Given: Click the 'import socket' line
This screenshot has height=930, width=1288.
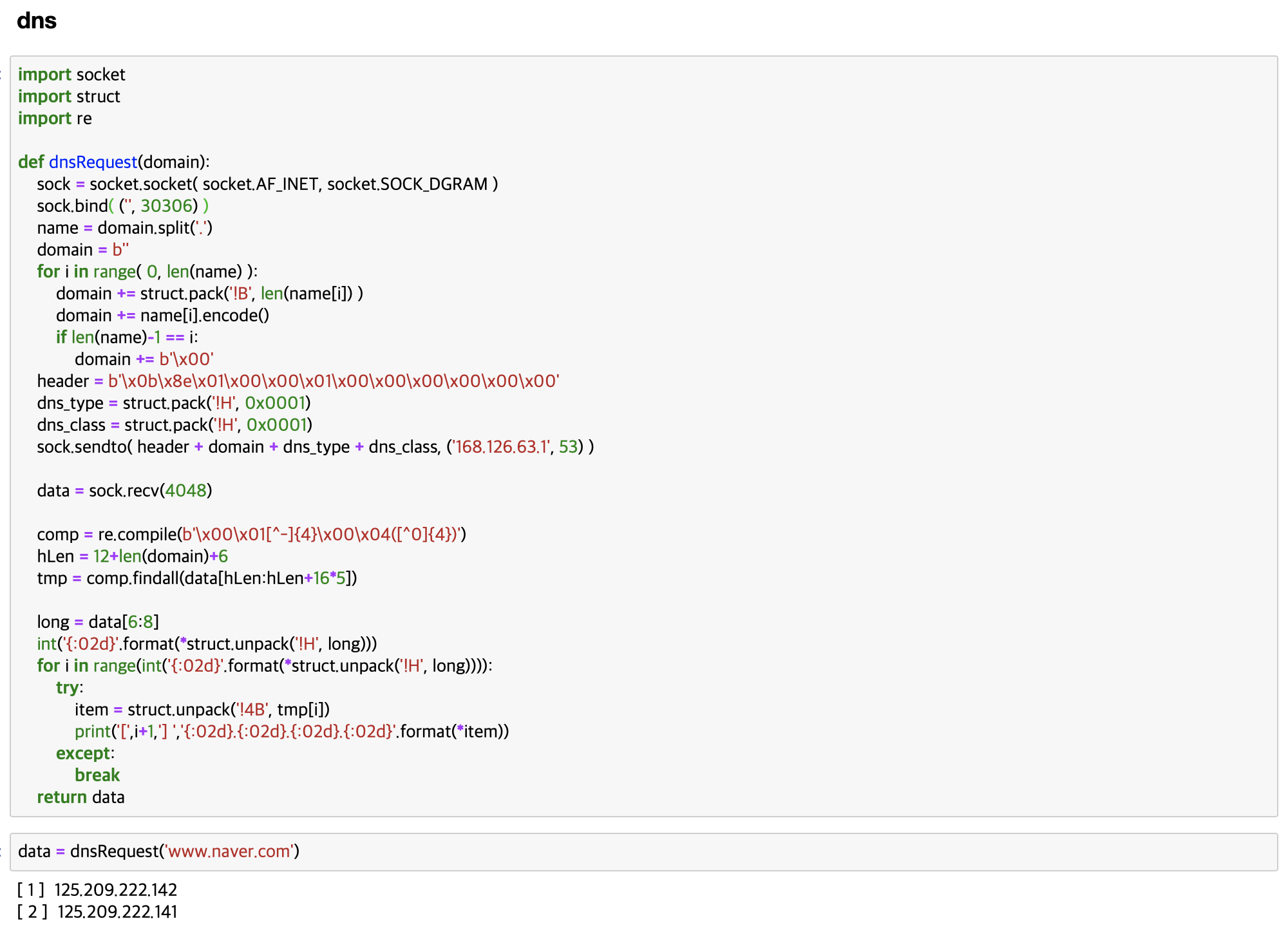Looking at the screenshot, I should (71, 75).
